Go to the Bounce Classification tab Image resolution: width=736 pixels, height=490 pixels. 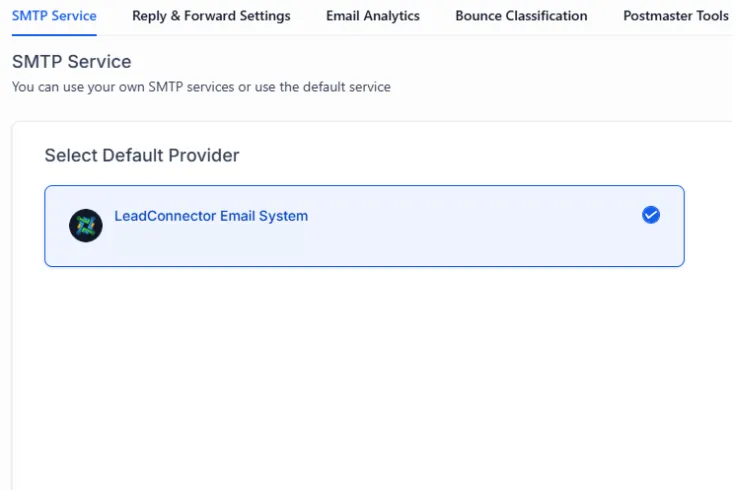[521, 16]
